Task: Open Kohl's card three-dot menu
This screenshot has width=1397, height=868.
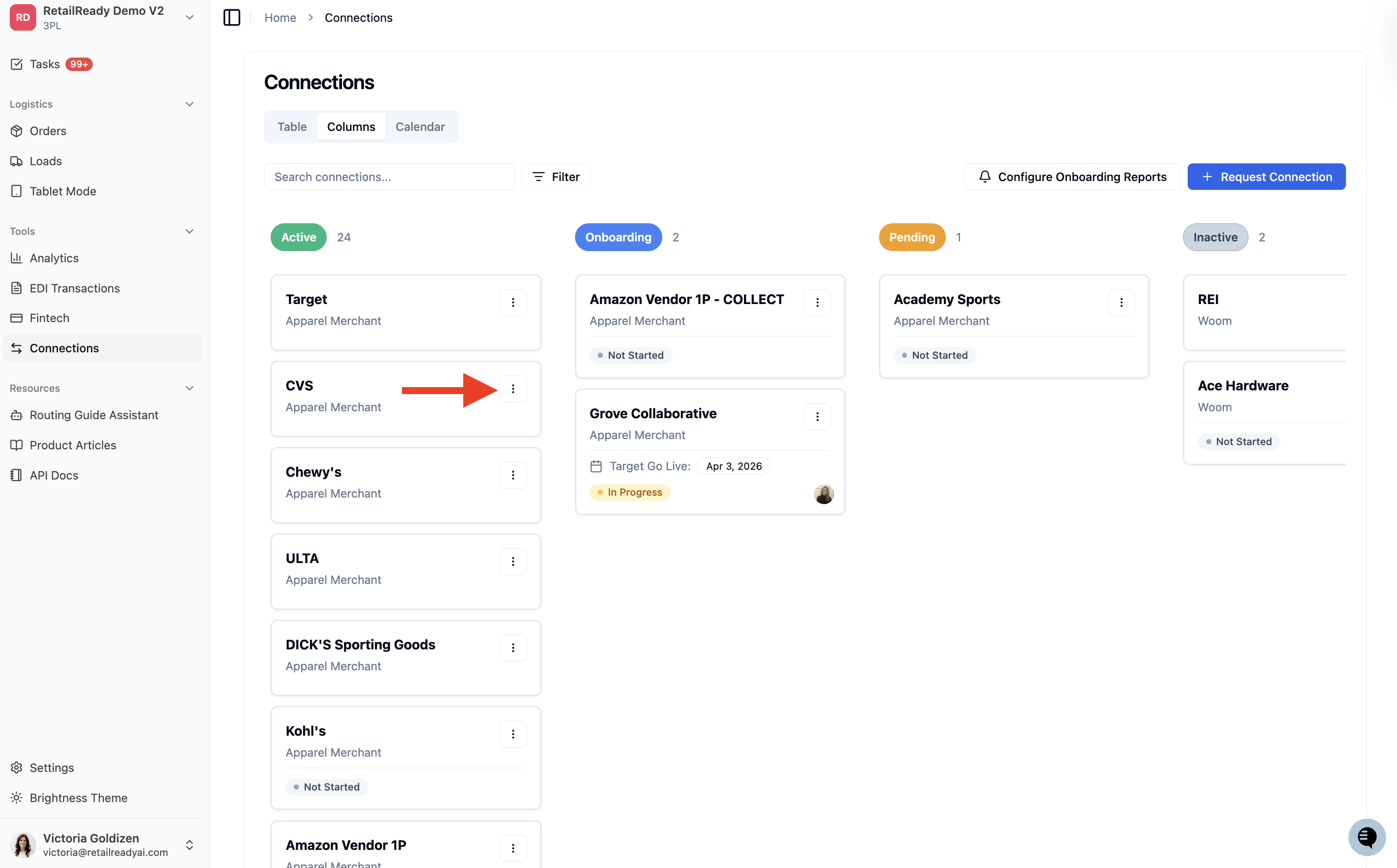Action: 512,734
